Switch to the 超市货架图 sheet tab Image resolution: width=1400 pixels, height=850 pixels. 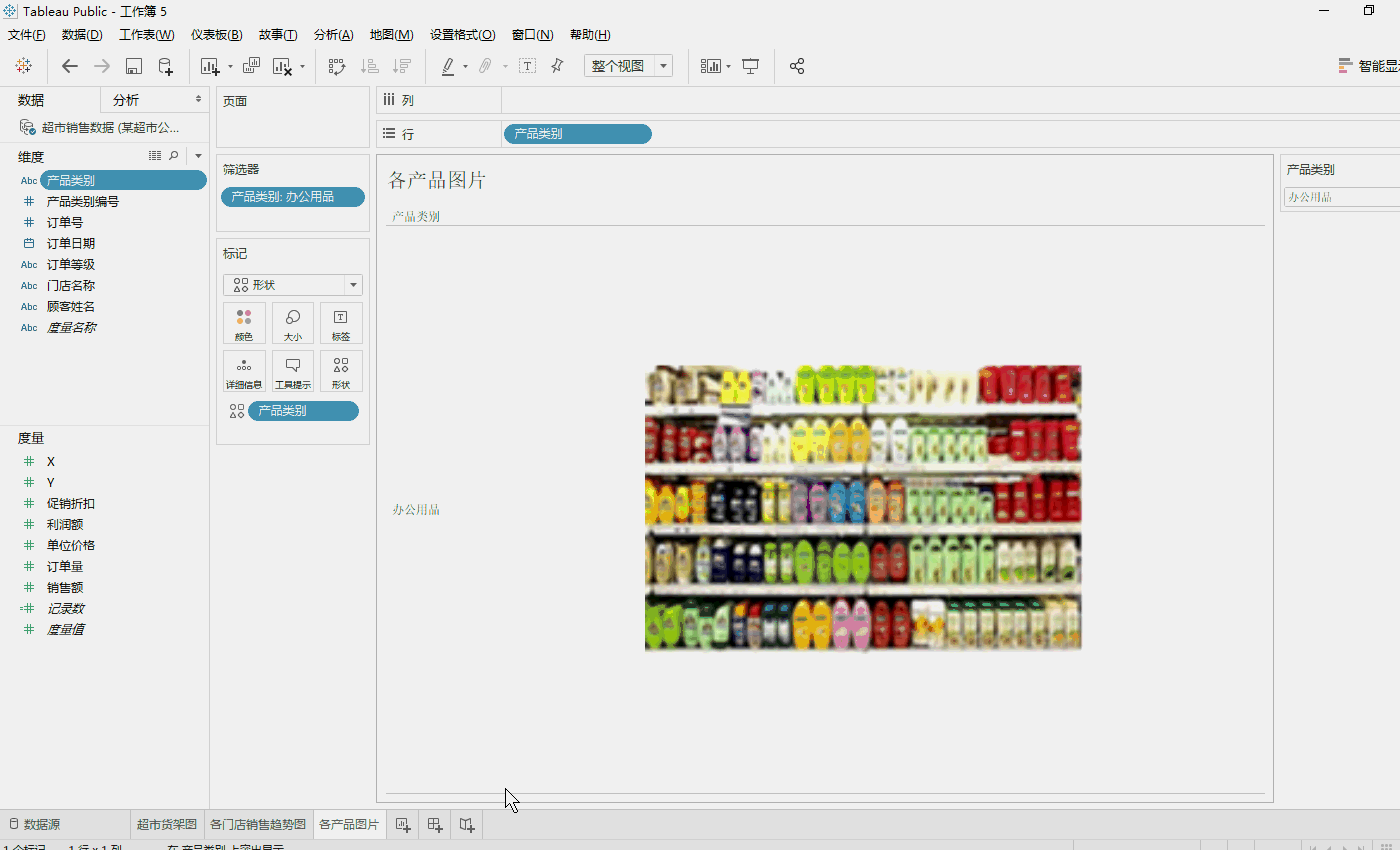click(x=167, y=825)
